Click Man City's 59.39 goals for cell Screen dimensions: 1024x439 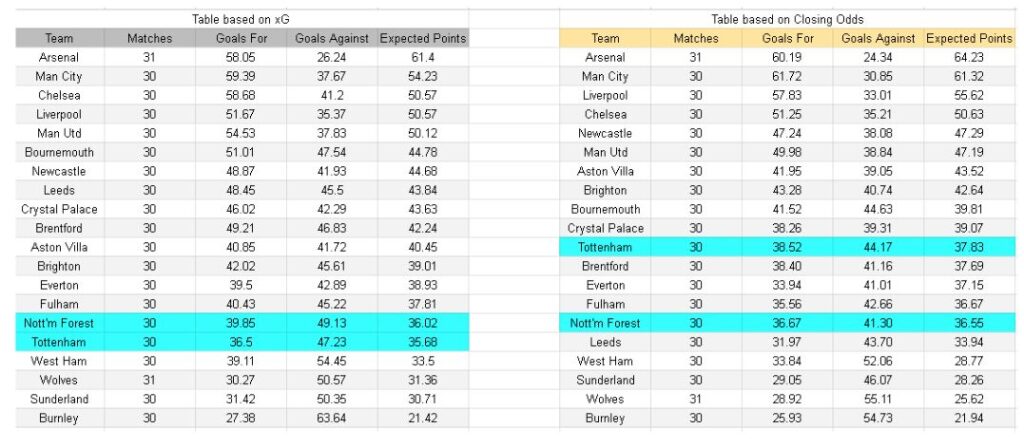[x=240, y=76]
